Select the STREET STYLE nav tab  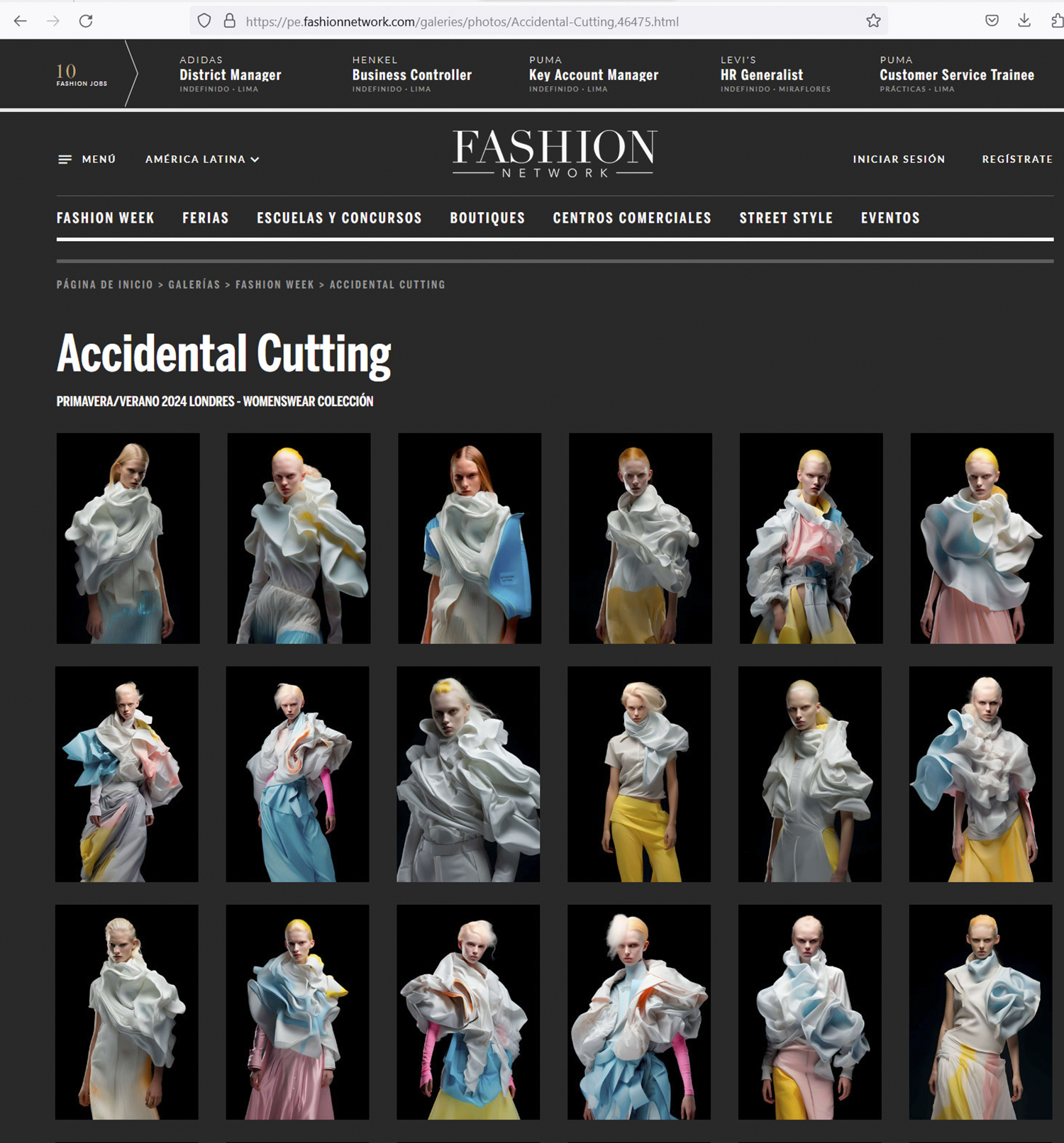(x=786, y=218)
